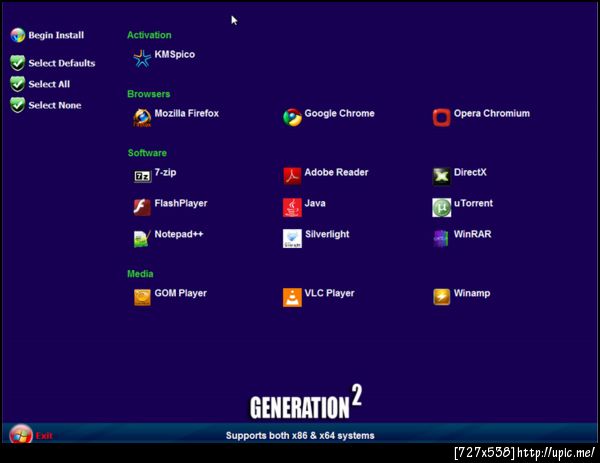
Task: Toggle the Notepad++ label
Action: tap(179, 234)
